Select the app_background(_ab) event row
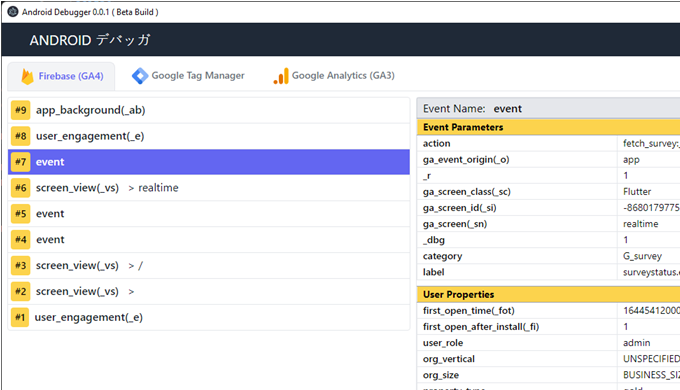The height and width of the screenshot is (390, 680). pos(209,110)
